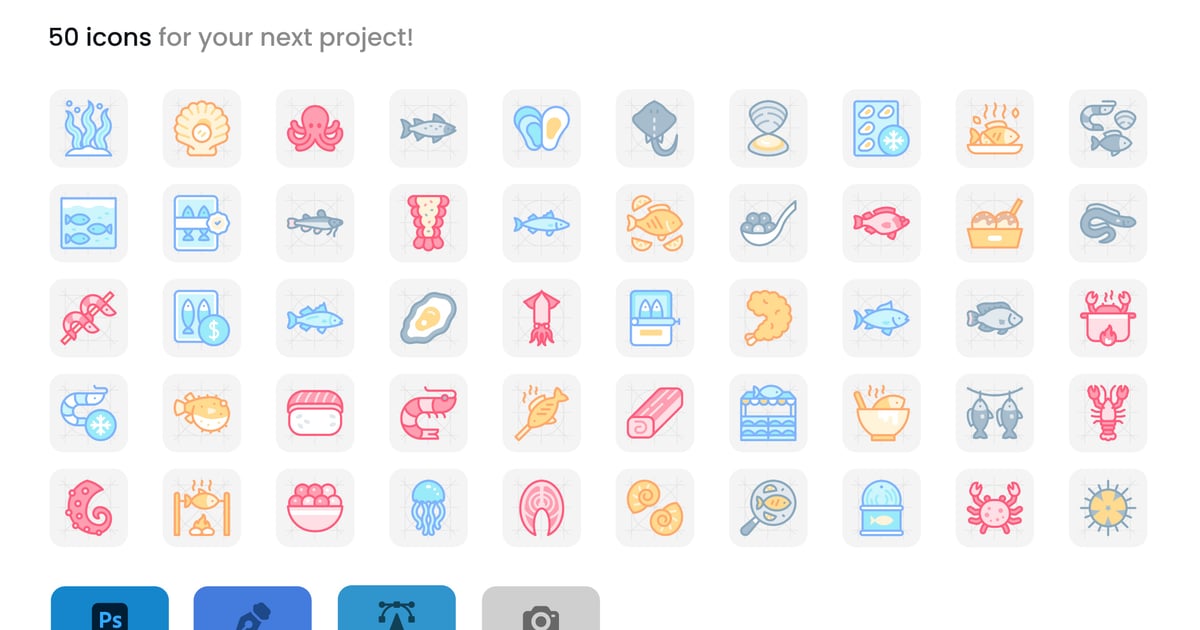
Task: Click the gray eel icon
Action: [x=1108, y=224]
